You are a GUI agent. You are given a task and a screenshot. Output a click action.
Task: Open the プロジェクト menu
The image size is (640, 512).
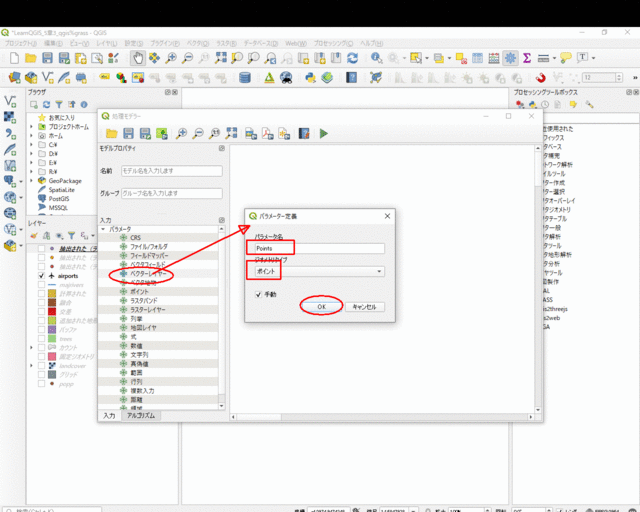21,43
